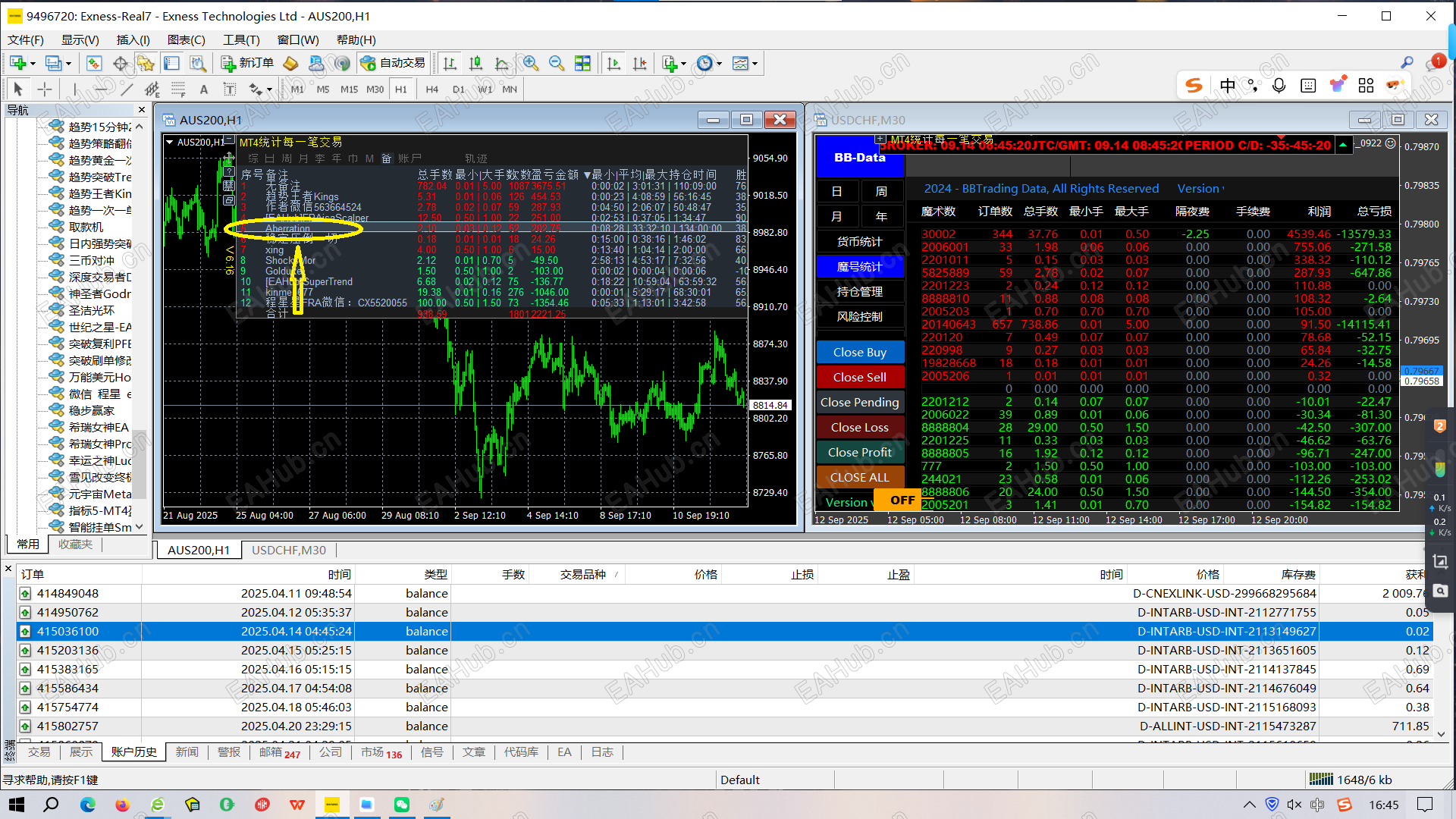Toggle the Data Window crosshair icon
The height and width of the screenshot is (819, 1456).
tap(120, 64)
